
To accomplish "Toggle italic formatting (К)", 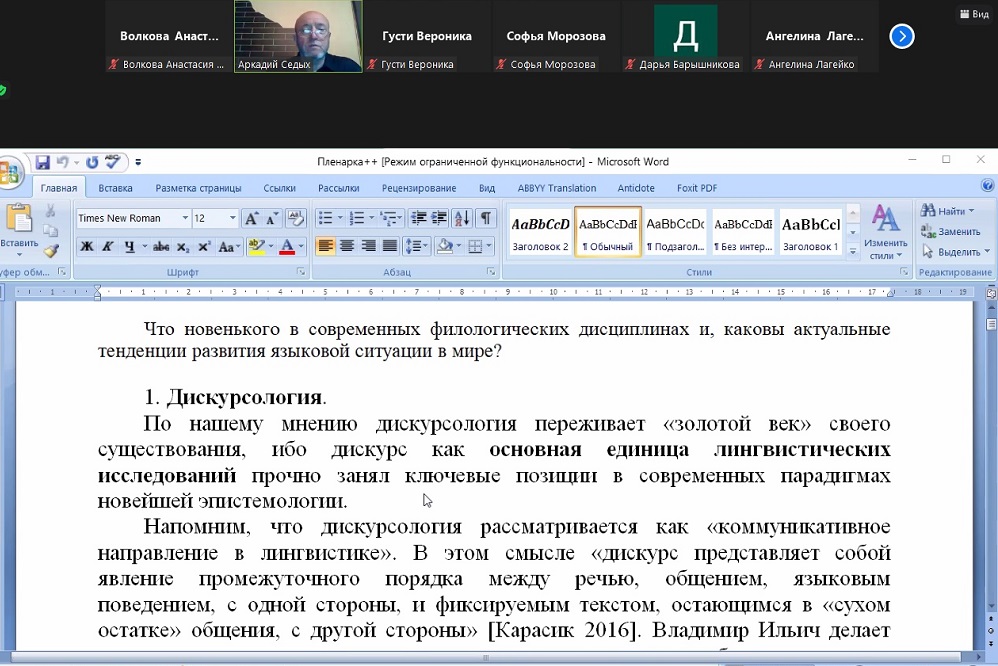I will [108, 246].
